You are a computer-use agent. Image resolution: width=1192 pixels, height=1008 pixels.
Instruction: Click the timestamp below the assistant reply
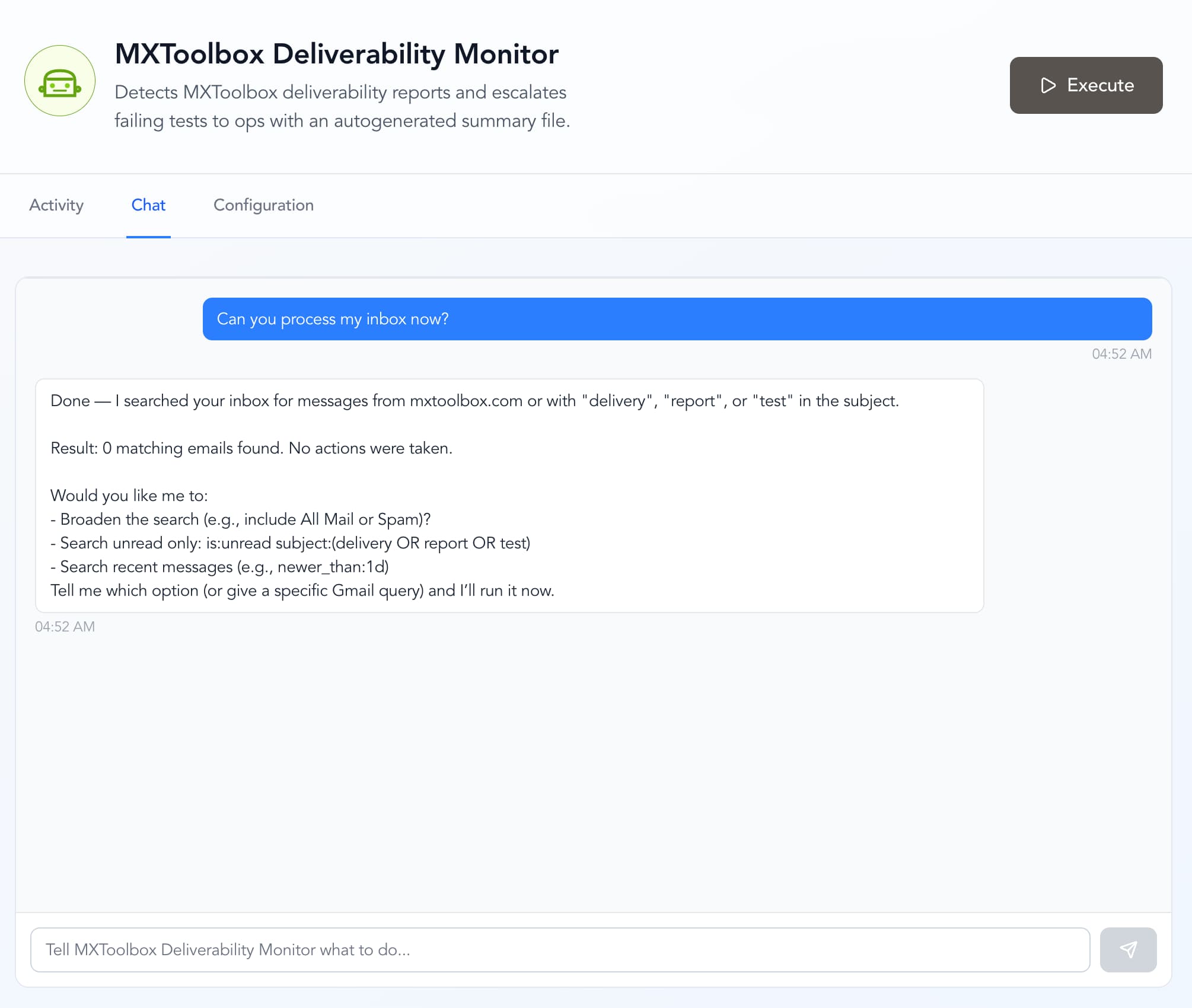65,627
